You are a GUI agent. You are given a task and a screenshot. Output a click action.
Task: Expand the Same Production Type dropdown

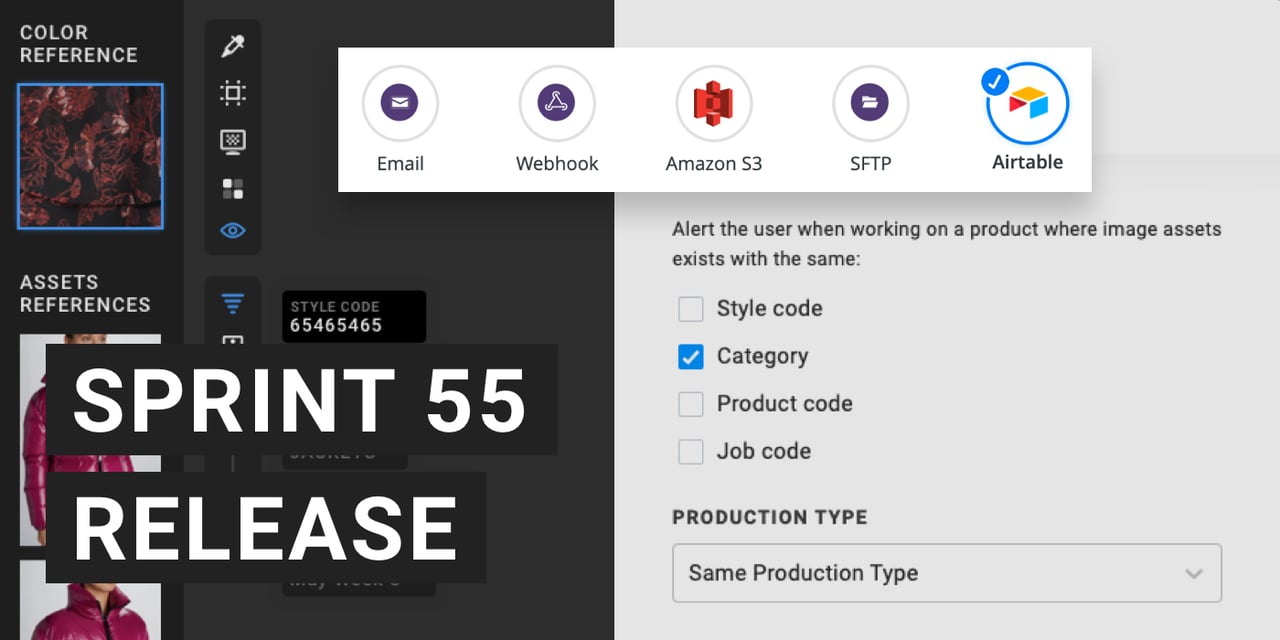coord(946,573)
